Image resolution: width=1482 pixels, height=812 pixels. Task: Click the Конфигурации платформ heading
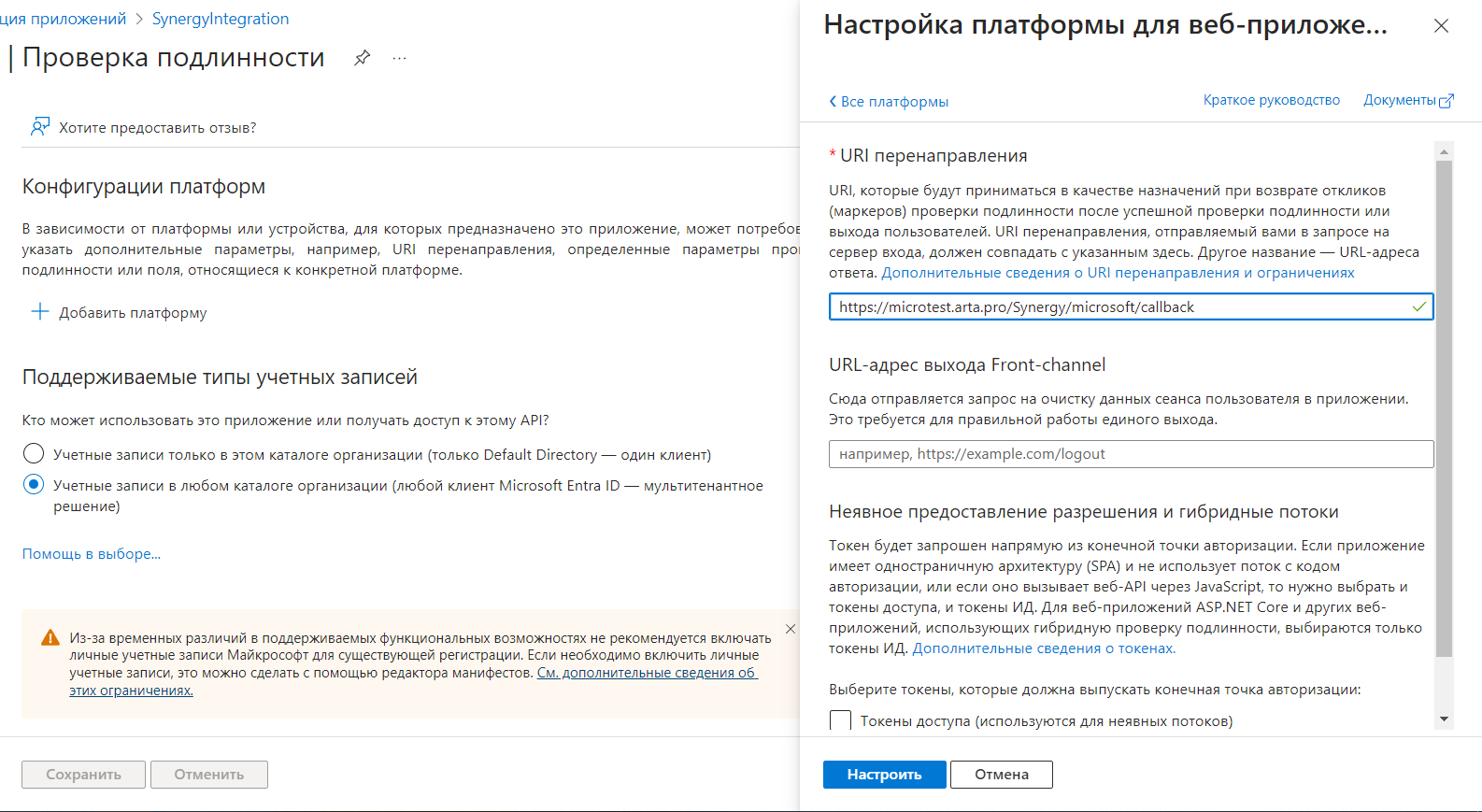(144, 187)
